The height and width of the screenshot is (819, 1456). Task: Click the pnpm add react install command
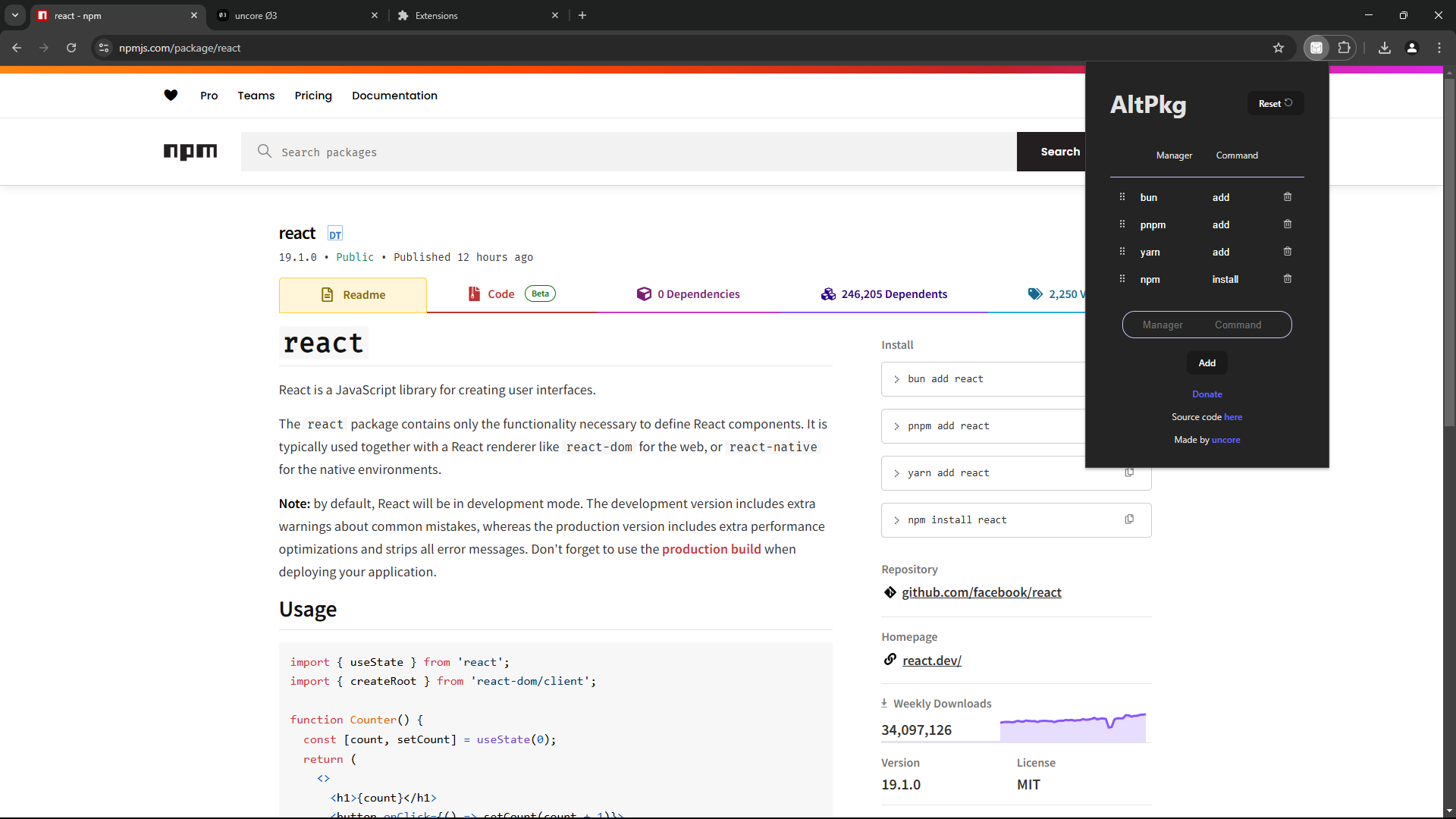pyautogui.click(x=948, y=426)
